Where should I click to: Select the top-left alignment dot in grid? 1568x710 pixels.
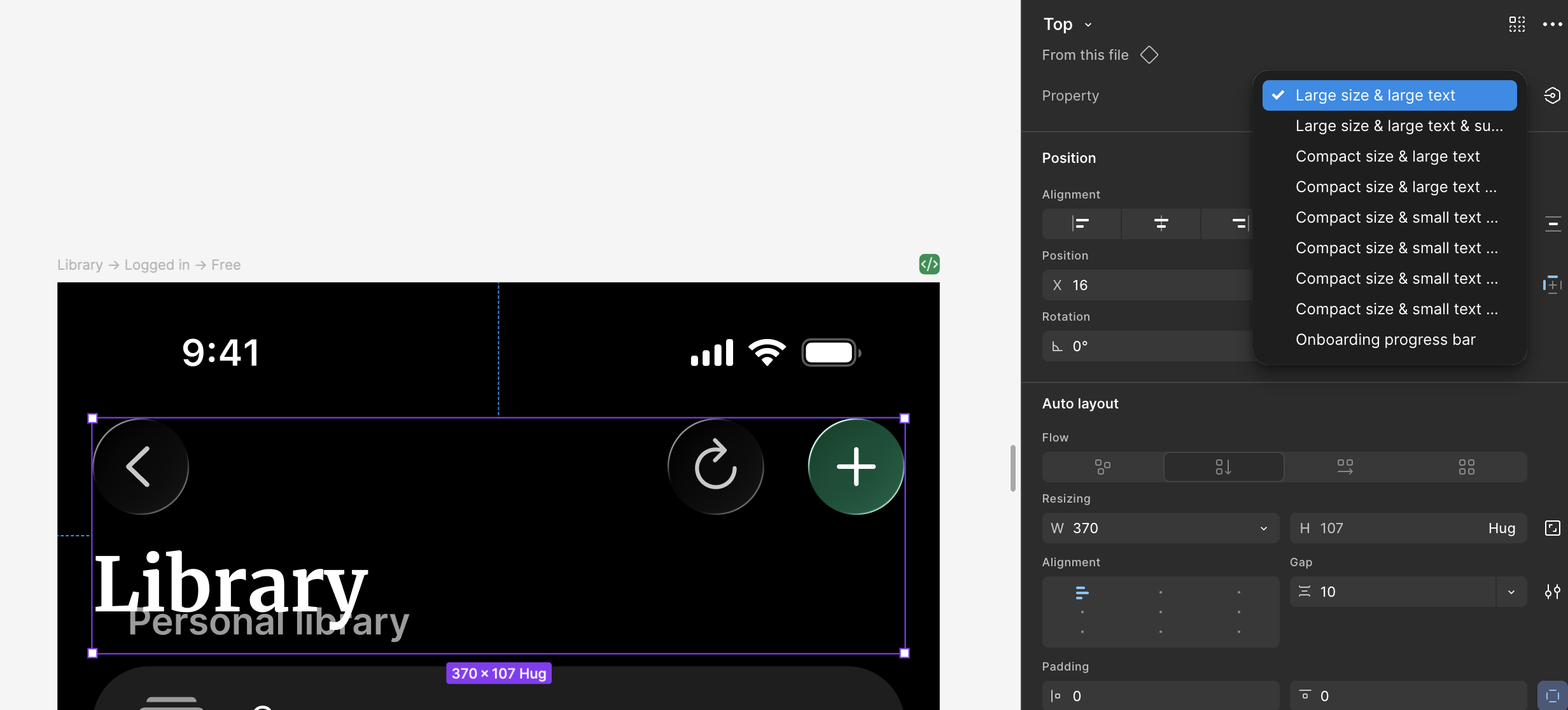click(x=1082, y=592)
